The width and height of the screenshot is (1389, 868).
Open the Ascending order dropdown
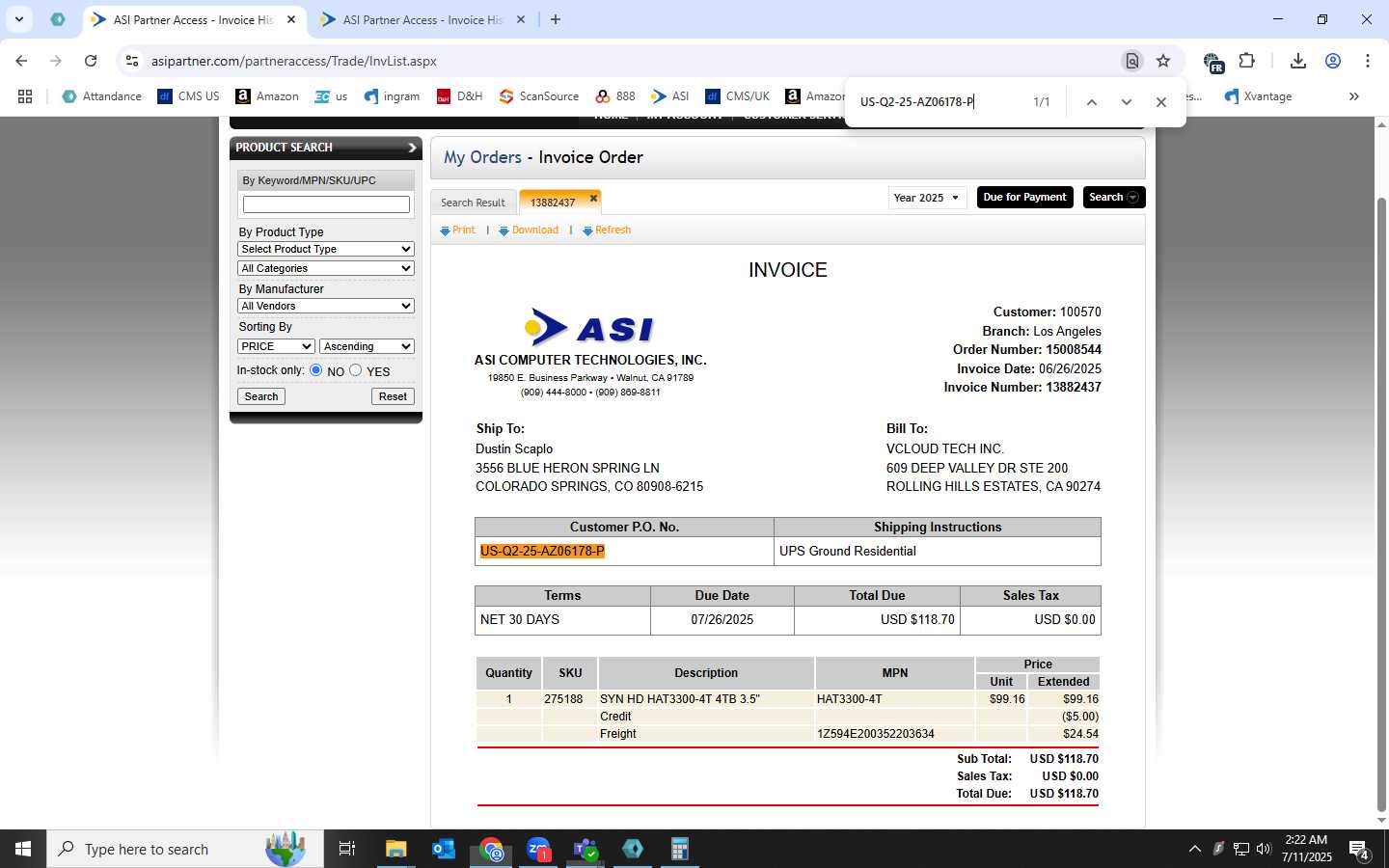click(367, 346)
